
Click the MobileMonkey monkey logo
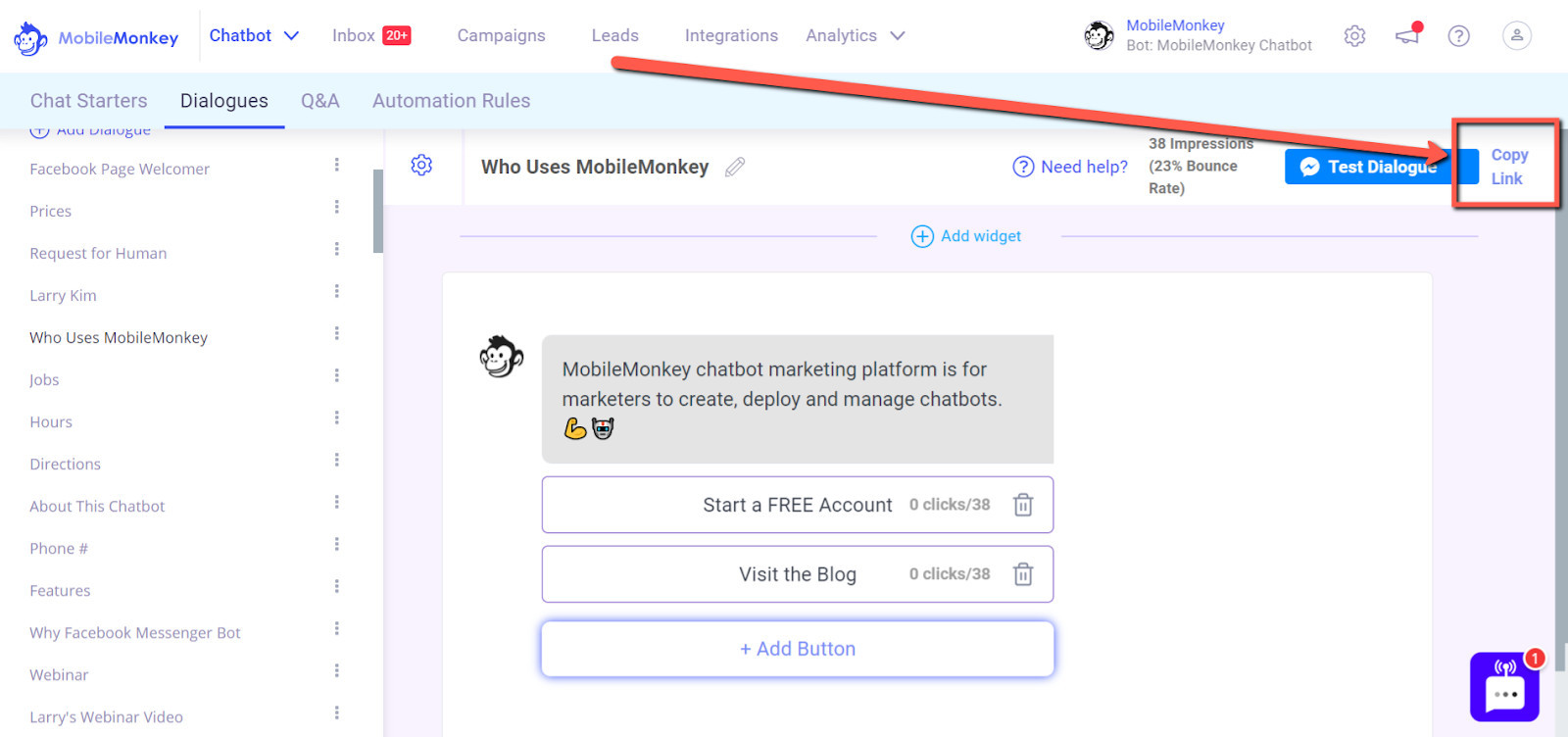(29, 37)
